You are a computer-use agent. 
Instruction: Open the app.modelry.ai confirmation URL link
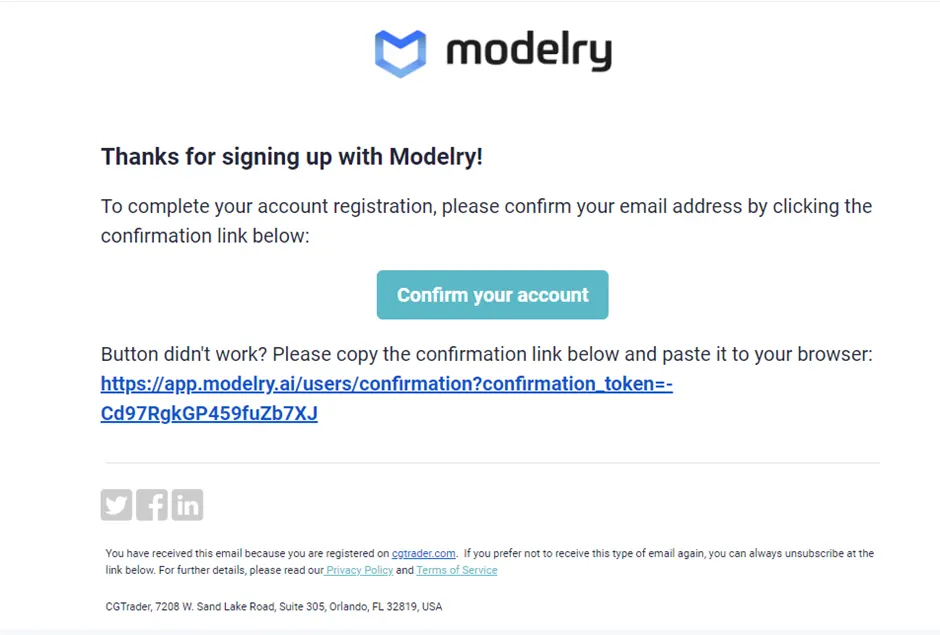pos(386,384)
